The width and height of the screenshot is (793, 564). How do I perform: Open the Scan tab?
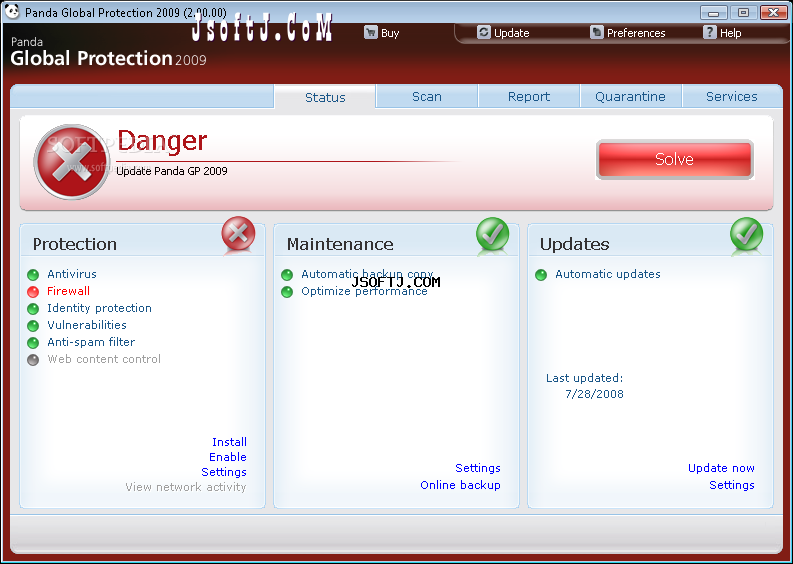click(427, 96)
